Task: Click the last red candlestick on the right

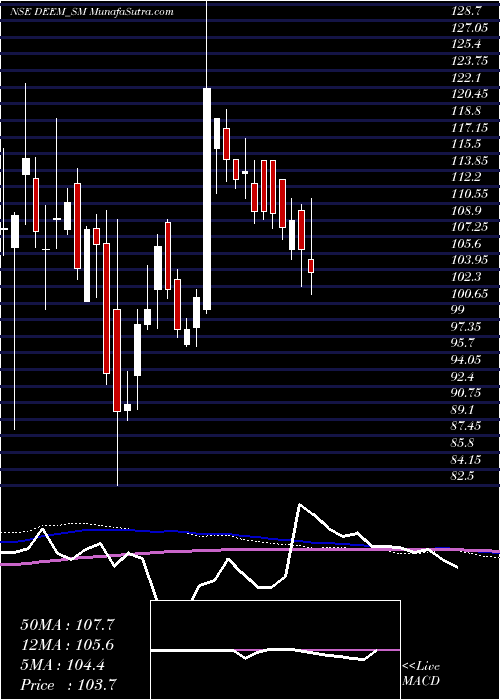Action: pyautogui.click(x=311, y=266)
